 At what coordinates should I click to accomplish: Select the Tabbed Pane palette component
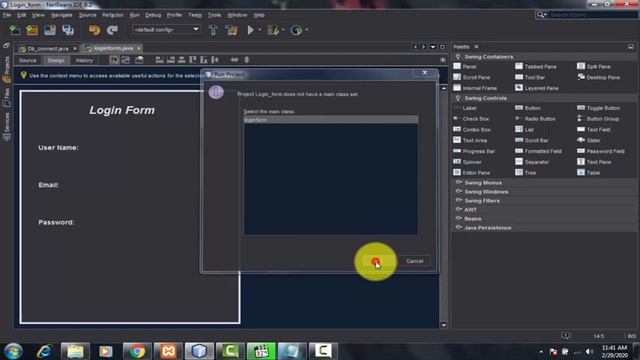[x=536, y=66]
